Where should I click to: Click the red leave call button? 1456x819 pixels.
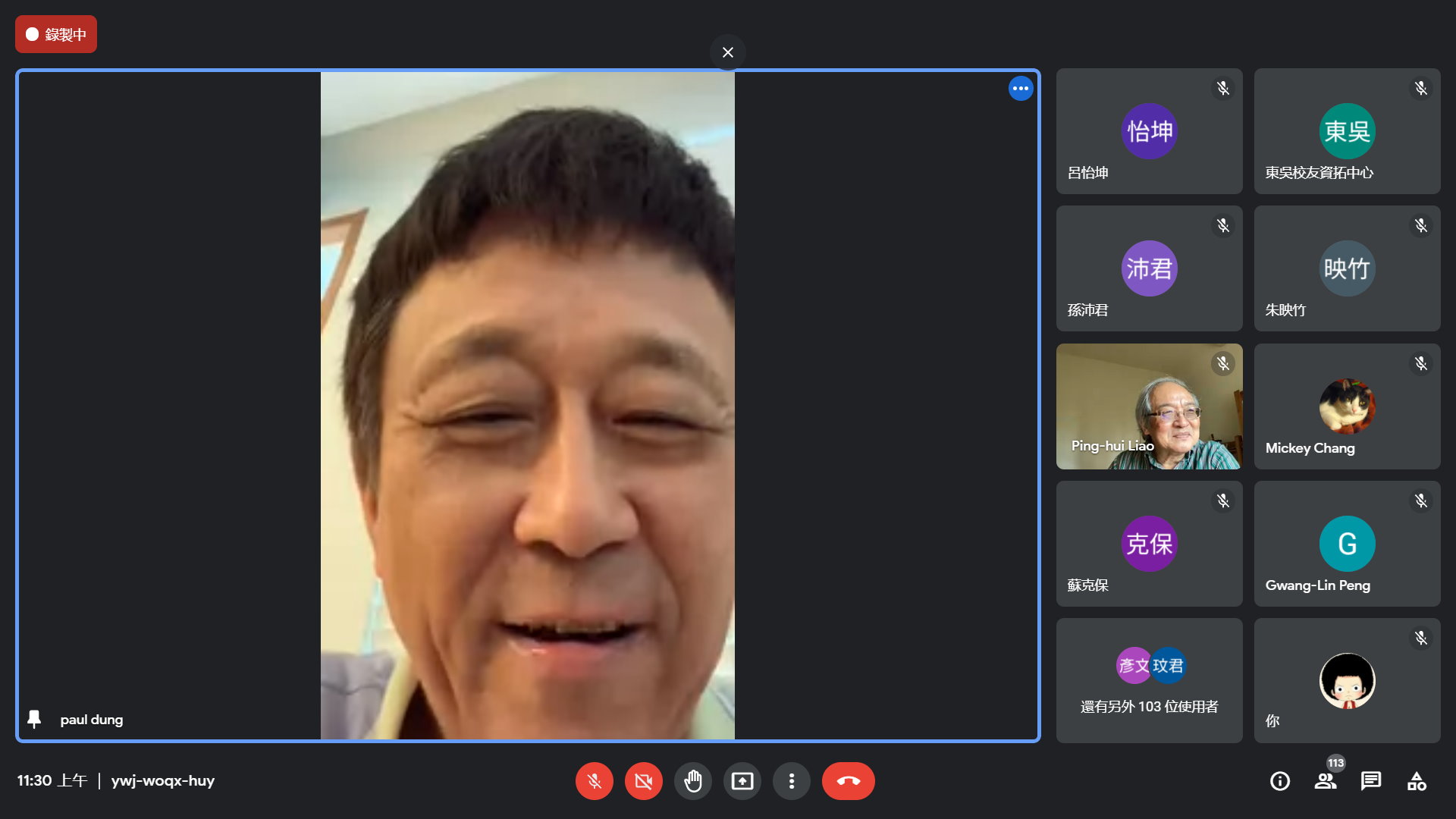[x=848, y=781]
